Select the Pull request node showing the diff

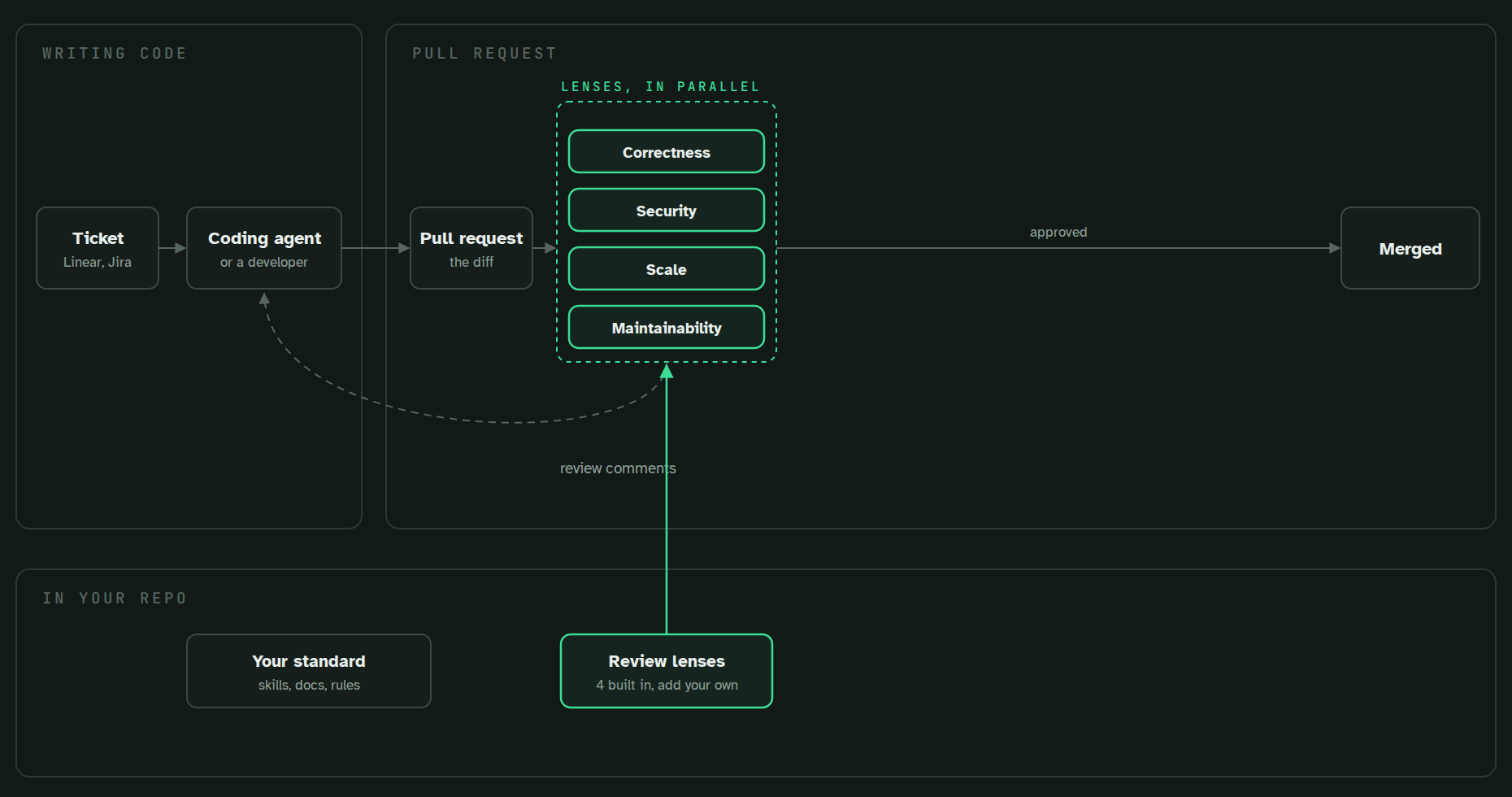click(471, 248)
